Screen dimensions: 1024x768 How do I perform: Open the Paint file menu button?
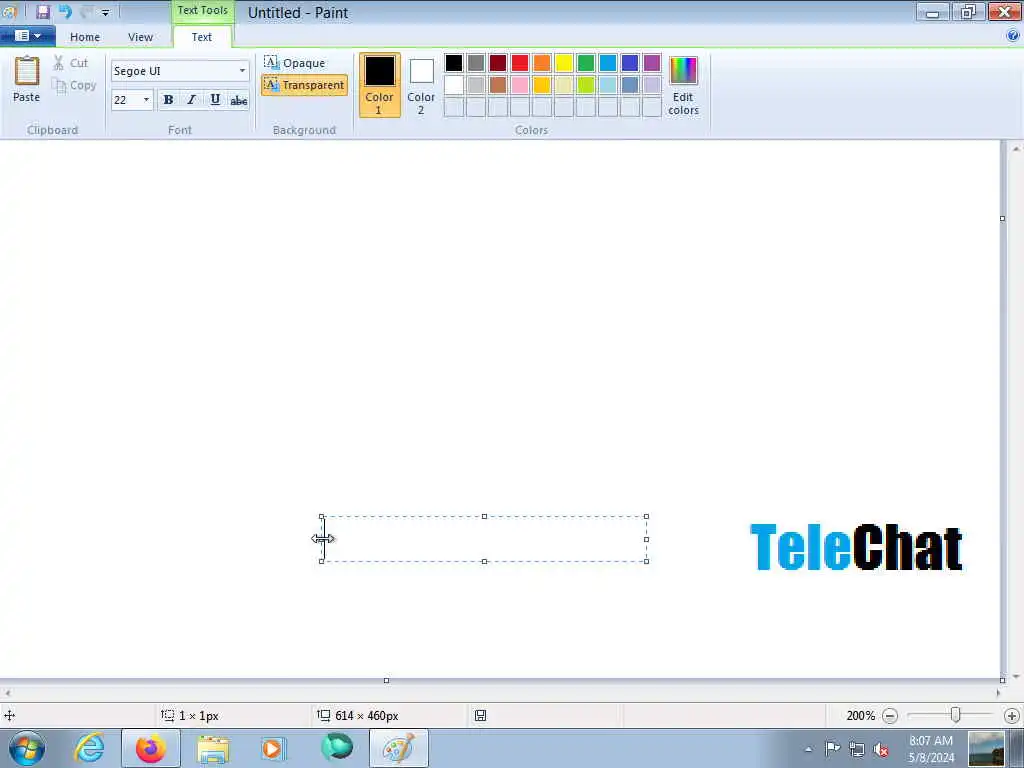coord(27,36)
